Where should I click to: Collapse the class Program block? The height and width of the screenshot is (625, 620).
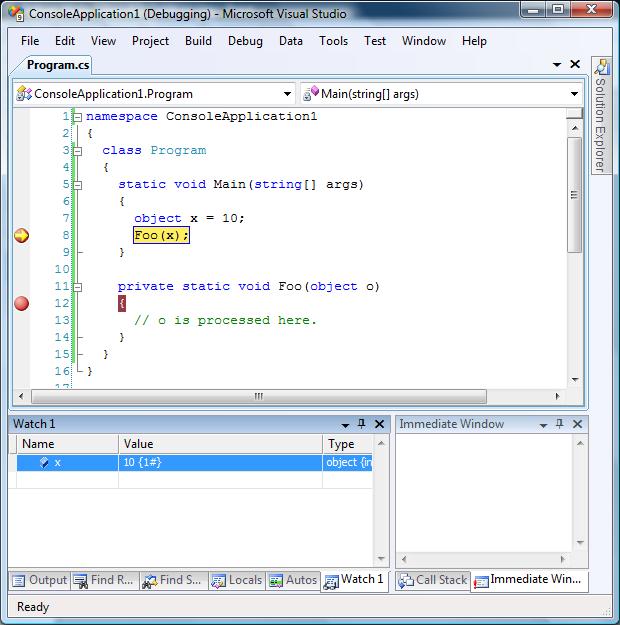coord(78,151)
